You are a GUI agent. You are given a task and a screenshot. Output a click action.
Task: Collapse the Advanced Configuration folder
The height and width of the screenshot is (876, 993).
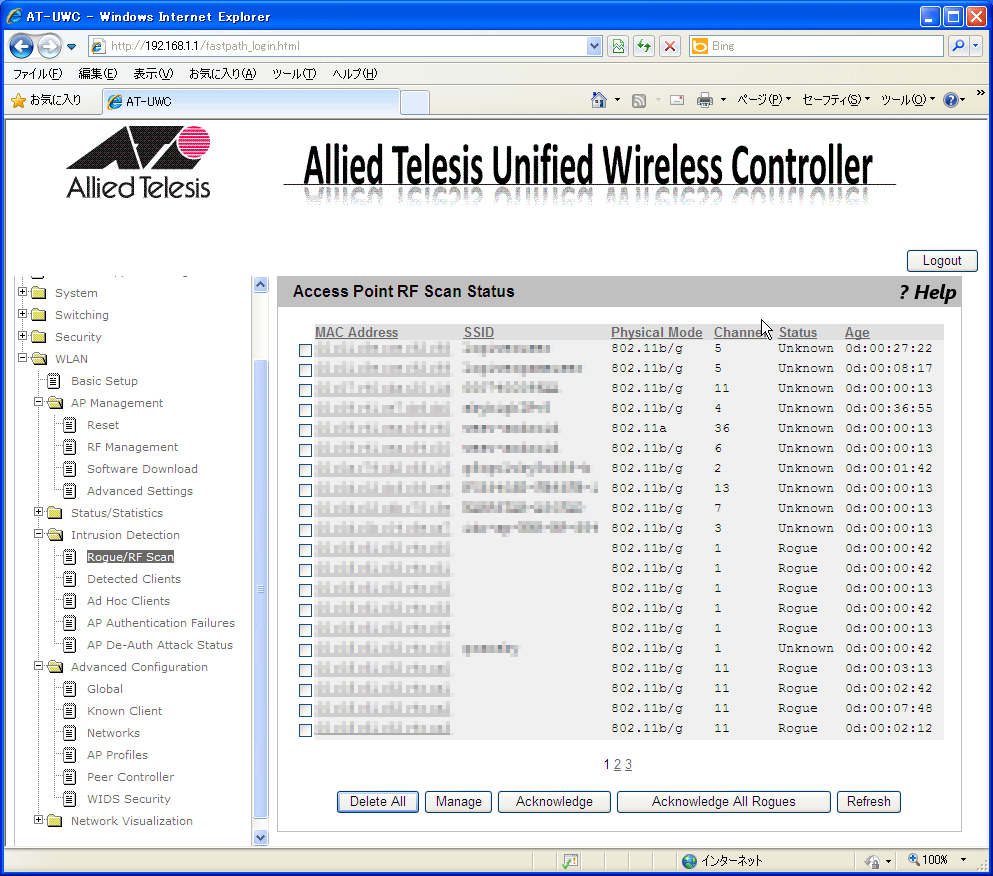pos(39,666)
